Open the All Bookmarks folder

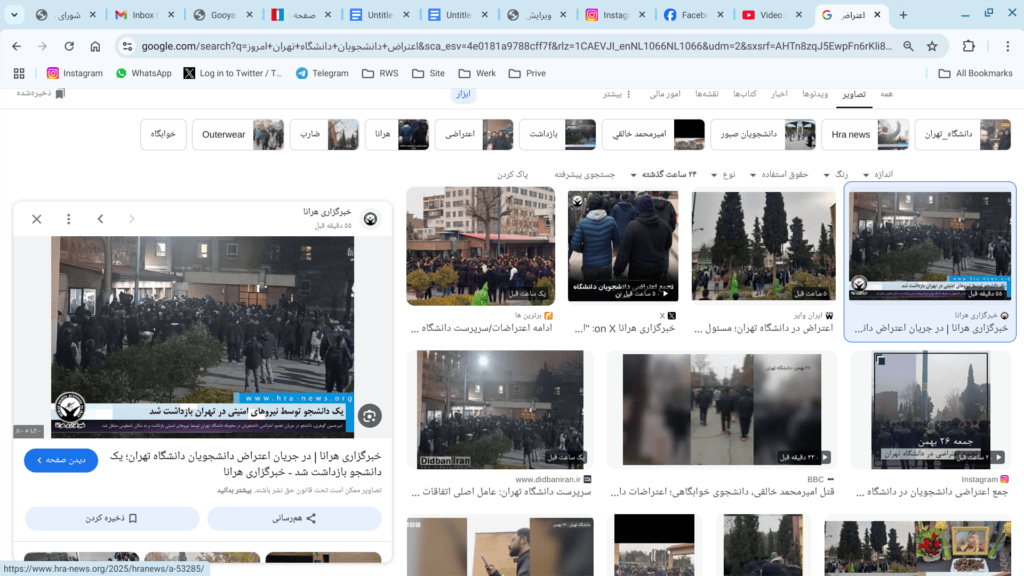click(x=975, y=73)
